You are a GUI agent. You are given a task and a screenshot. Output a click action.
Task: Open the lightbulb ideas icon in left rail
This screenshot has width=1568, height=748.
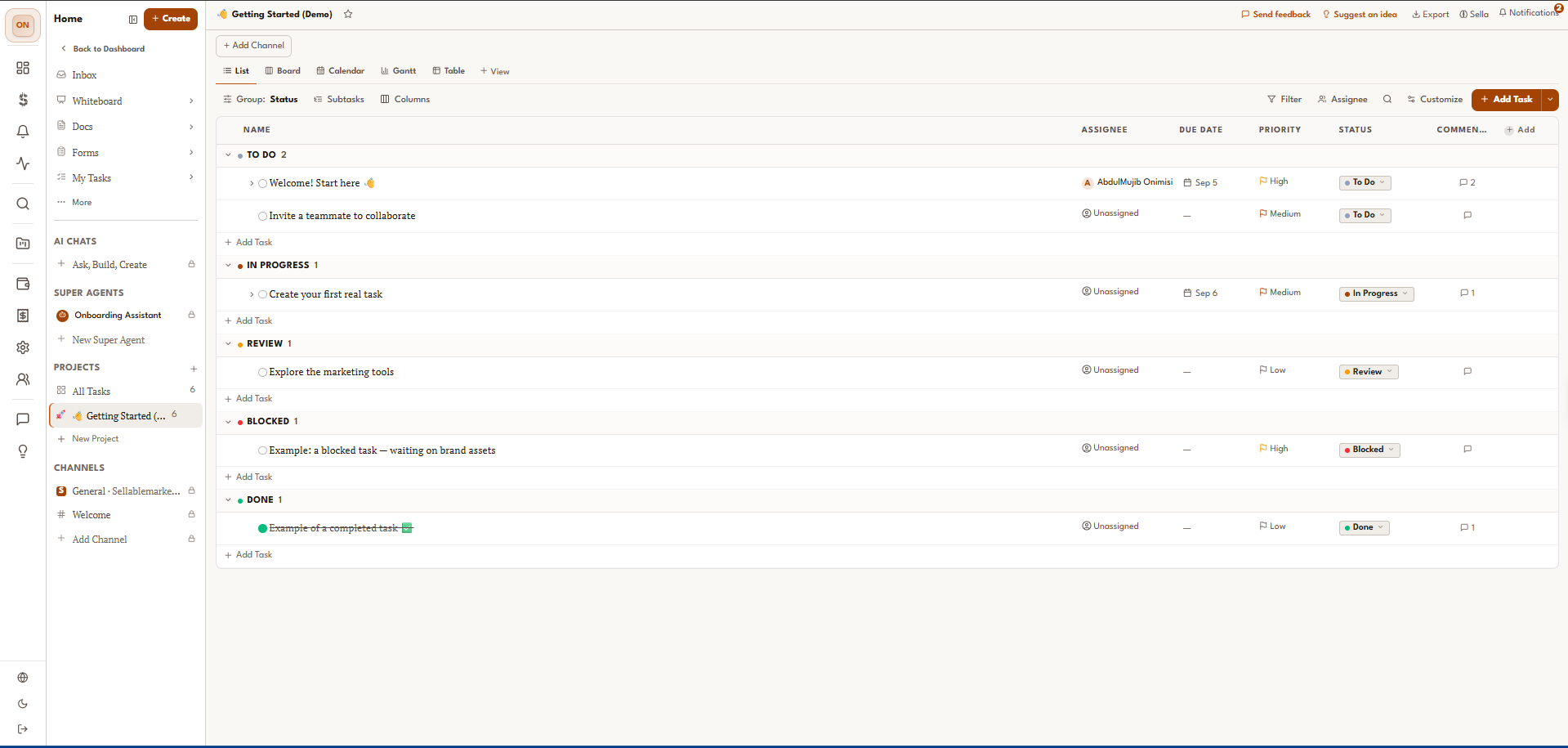(x=23, y=451)
